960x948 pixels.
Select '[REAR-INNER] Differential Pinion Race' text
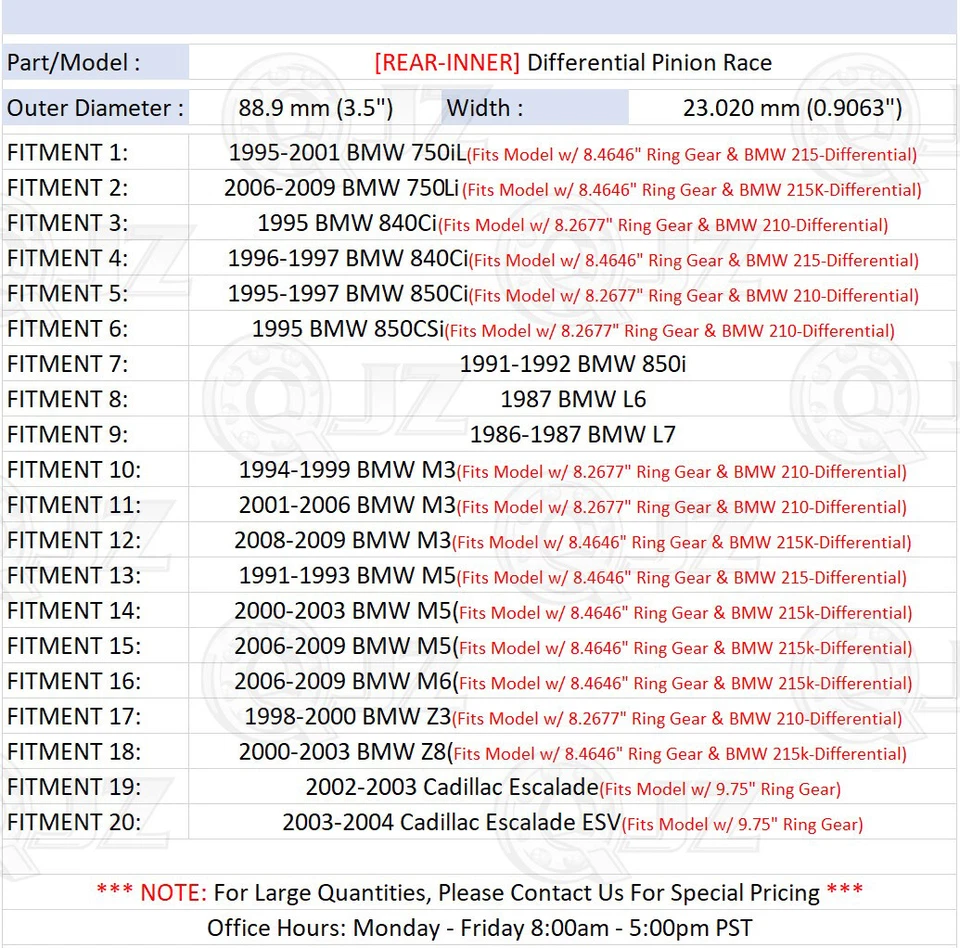pyautogui.click(x=573, y=62)
